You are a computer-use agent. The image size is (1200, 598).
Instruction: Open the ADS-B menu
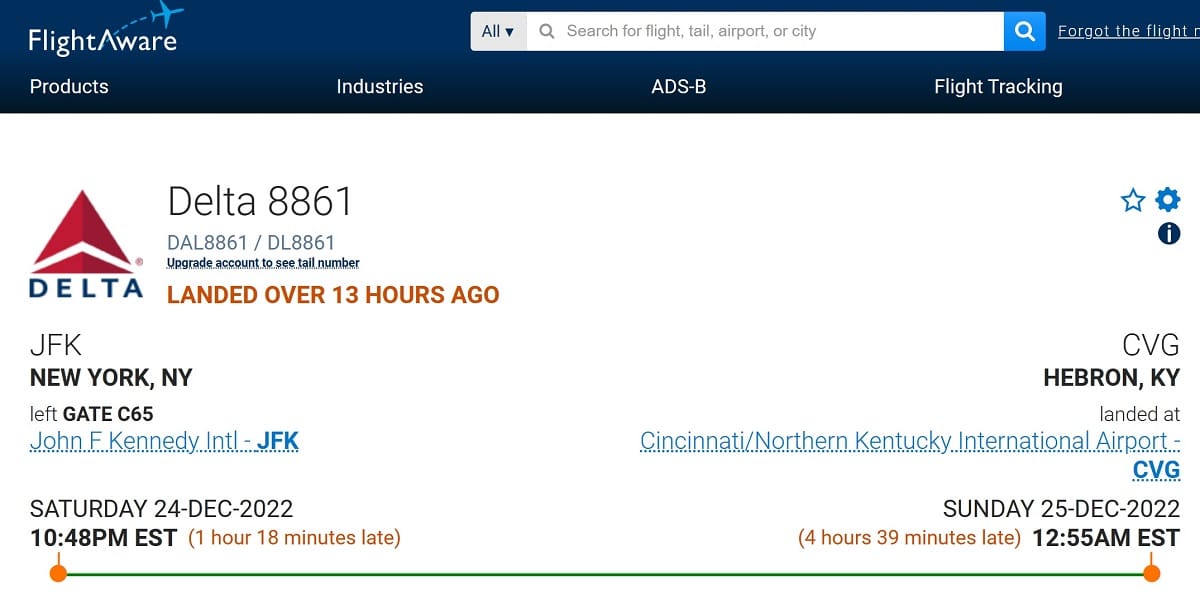[x=679, y=87]
